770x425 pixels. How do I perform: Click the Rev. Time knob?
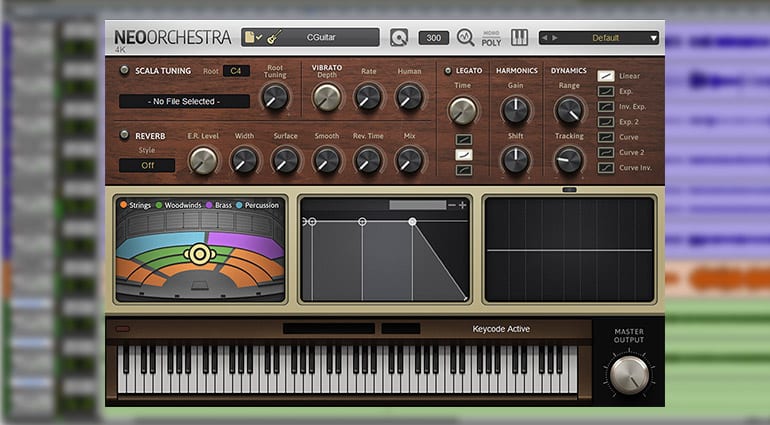pyautogui.click(x=368, y=161)
